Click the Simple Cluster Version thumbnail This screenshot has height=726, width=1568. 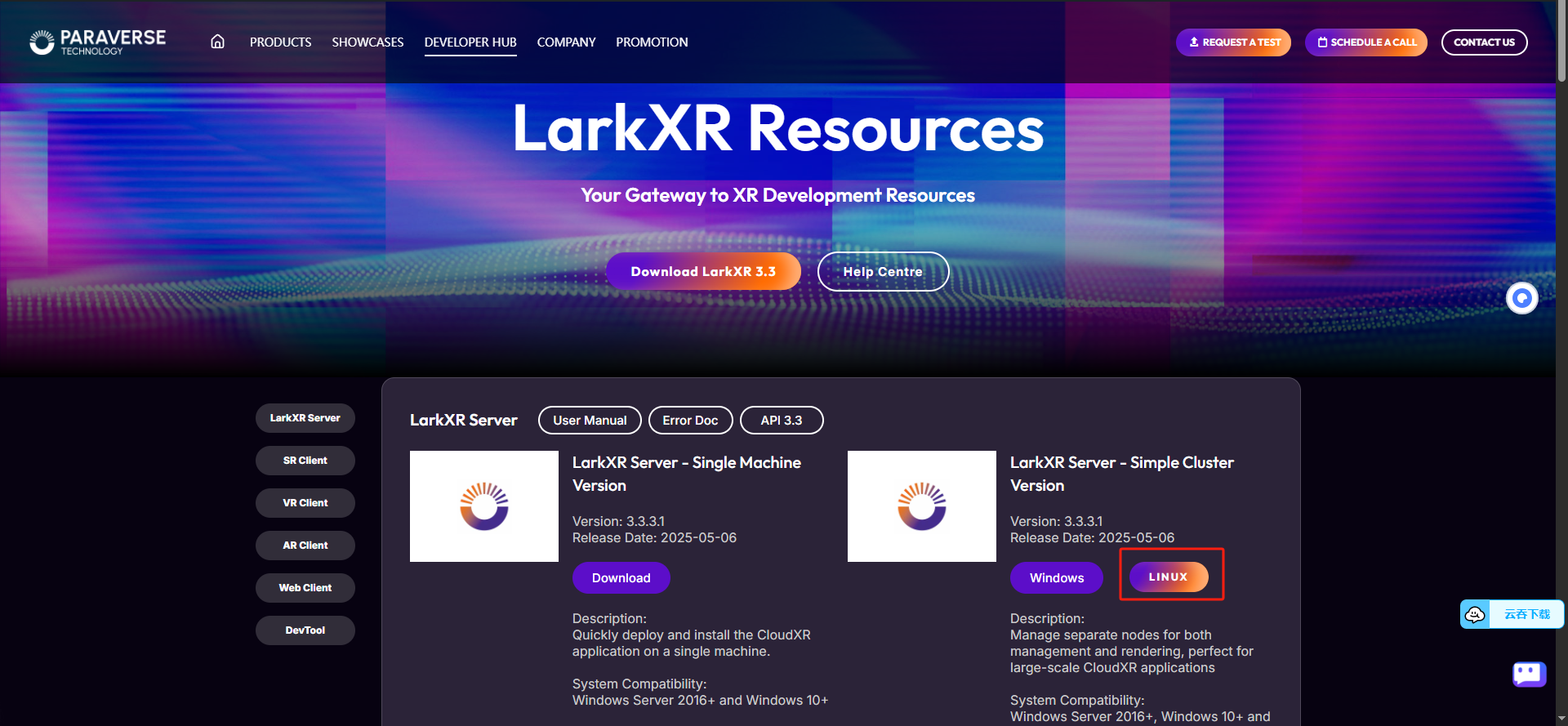[x=922, y=506]
